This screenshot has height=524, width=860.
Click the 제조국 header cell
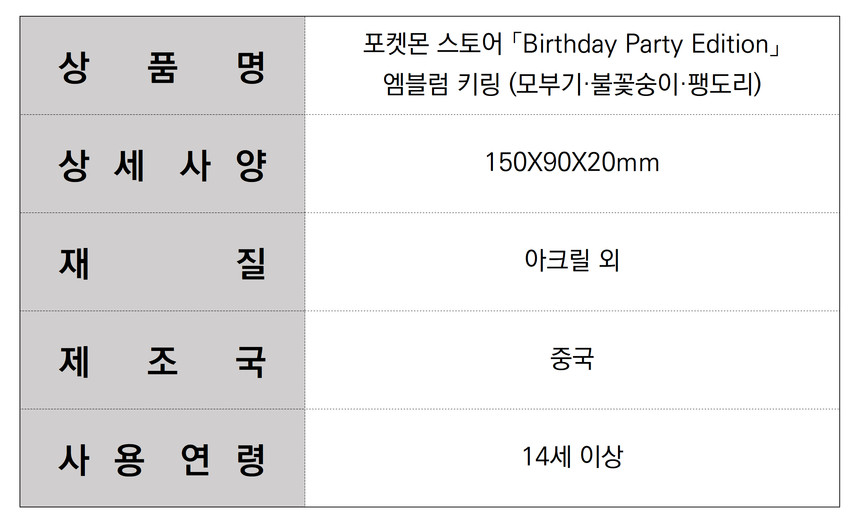tap(162, 360)
